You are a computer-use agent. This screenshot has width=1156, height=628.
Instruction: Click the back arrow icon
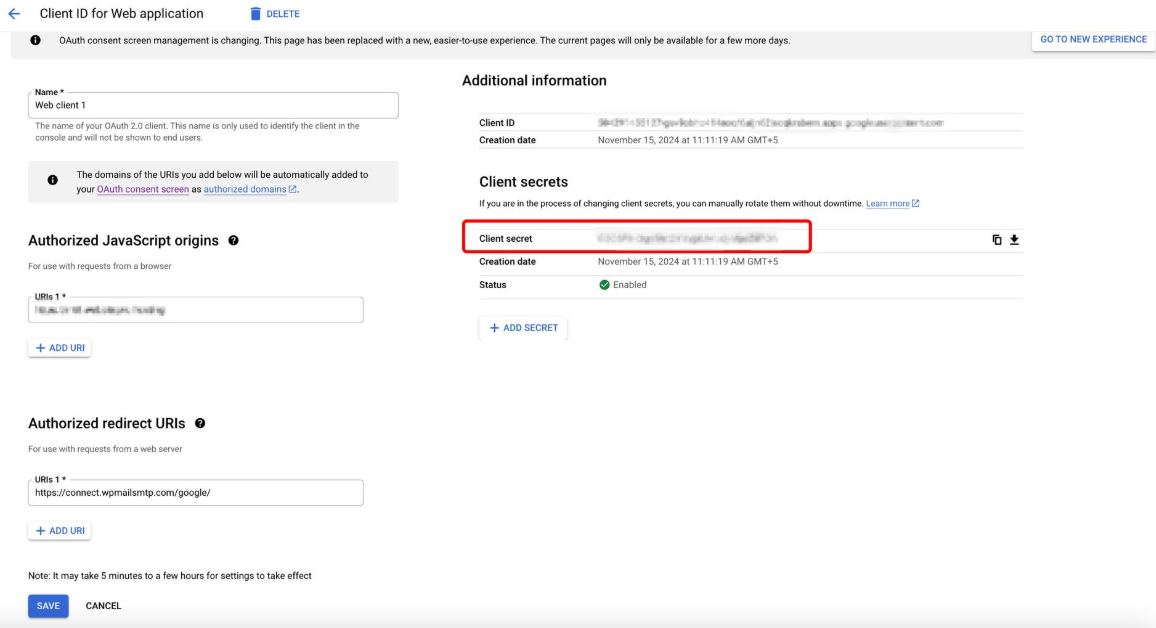(14, 14)
